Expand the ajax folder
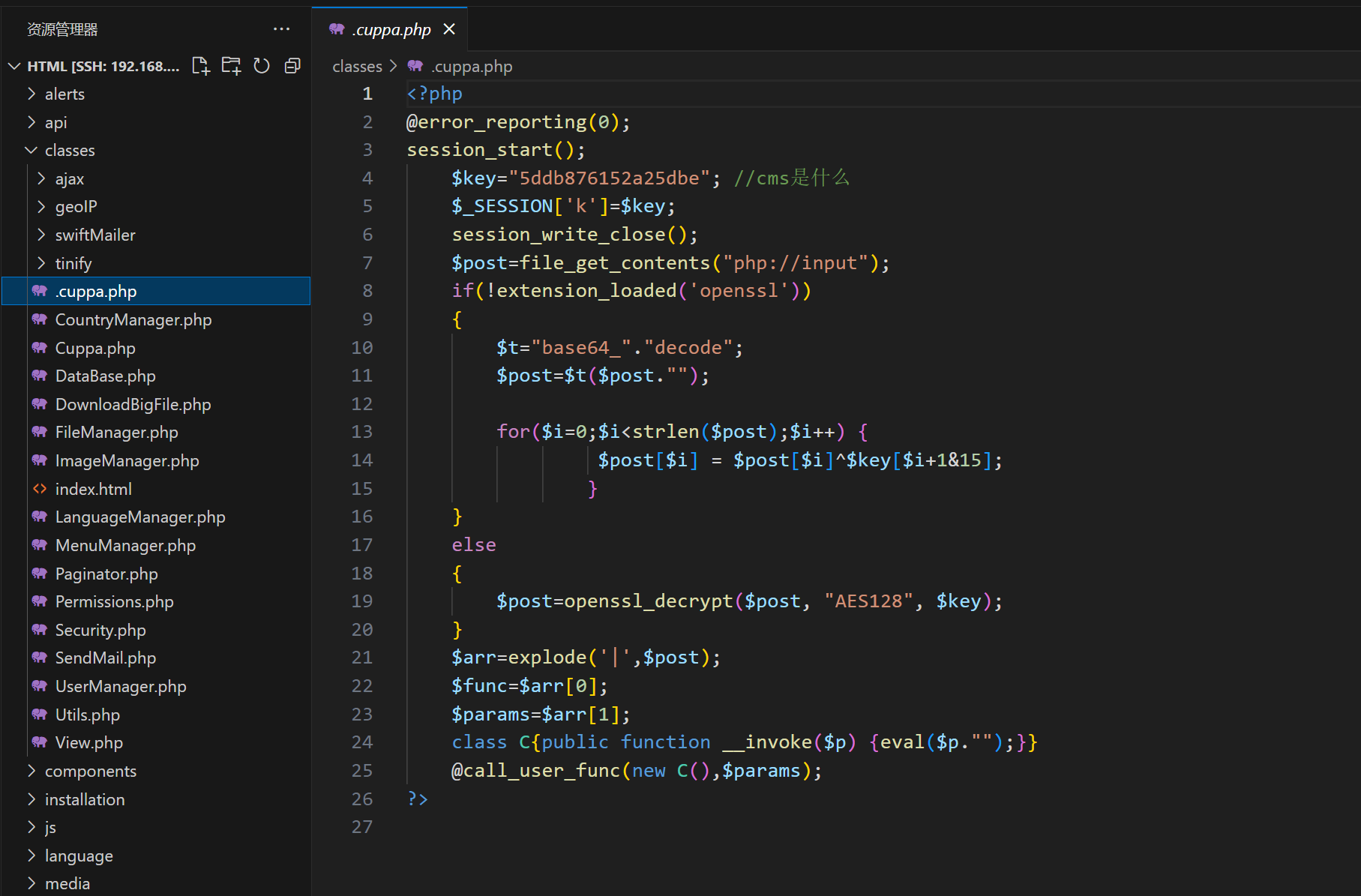This screenshot has width=1361, height=896. [42, 178]
